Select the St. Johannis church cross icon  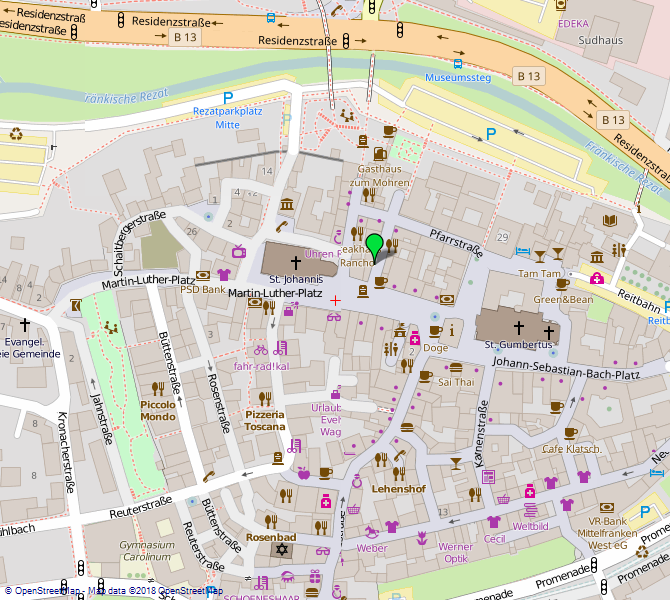pyautogui.click(x=295, y=260)
